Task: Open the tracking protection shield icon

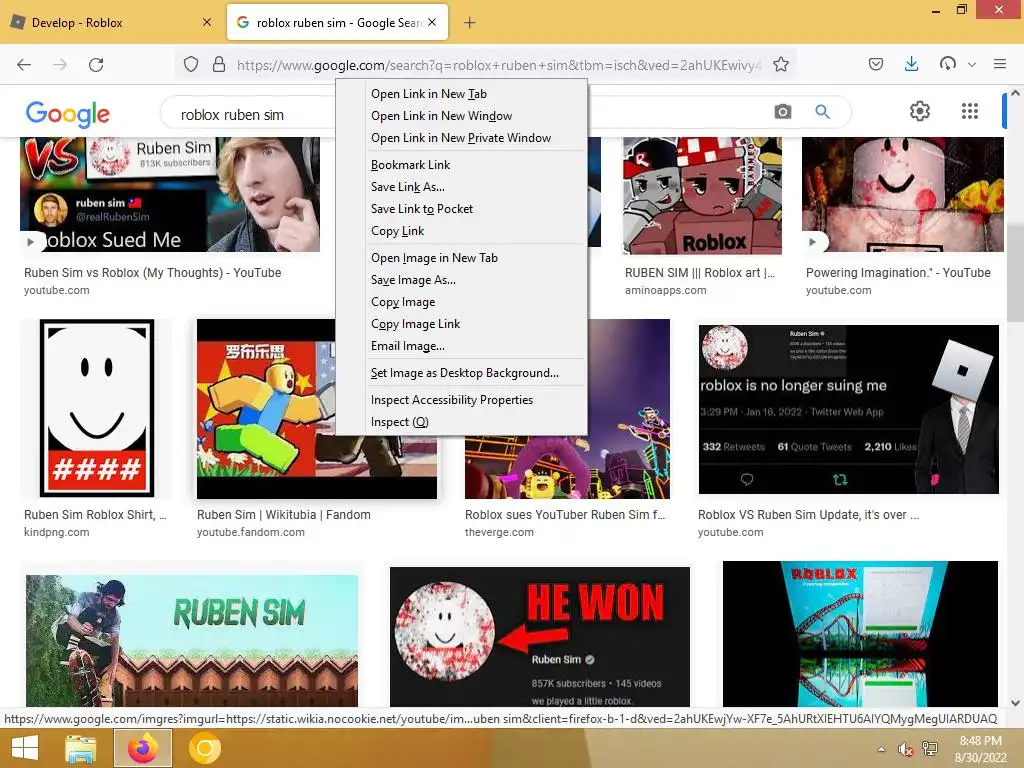Action: pyautogui.click(x=191, y=64)
